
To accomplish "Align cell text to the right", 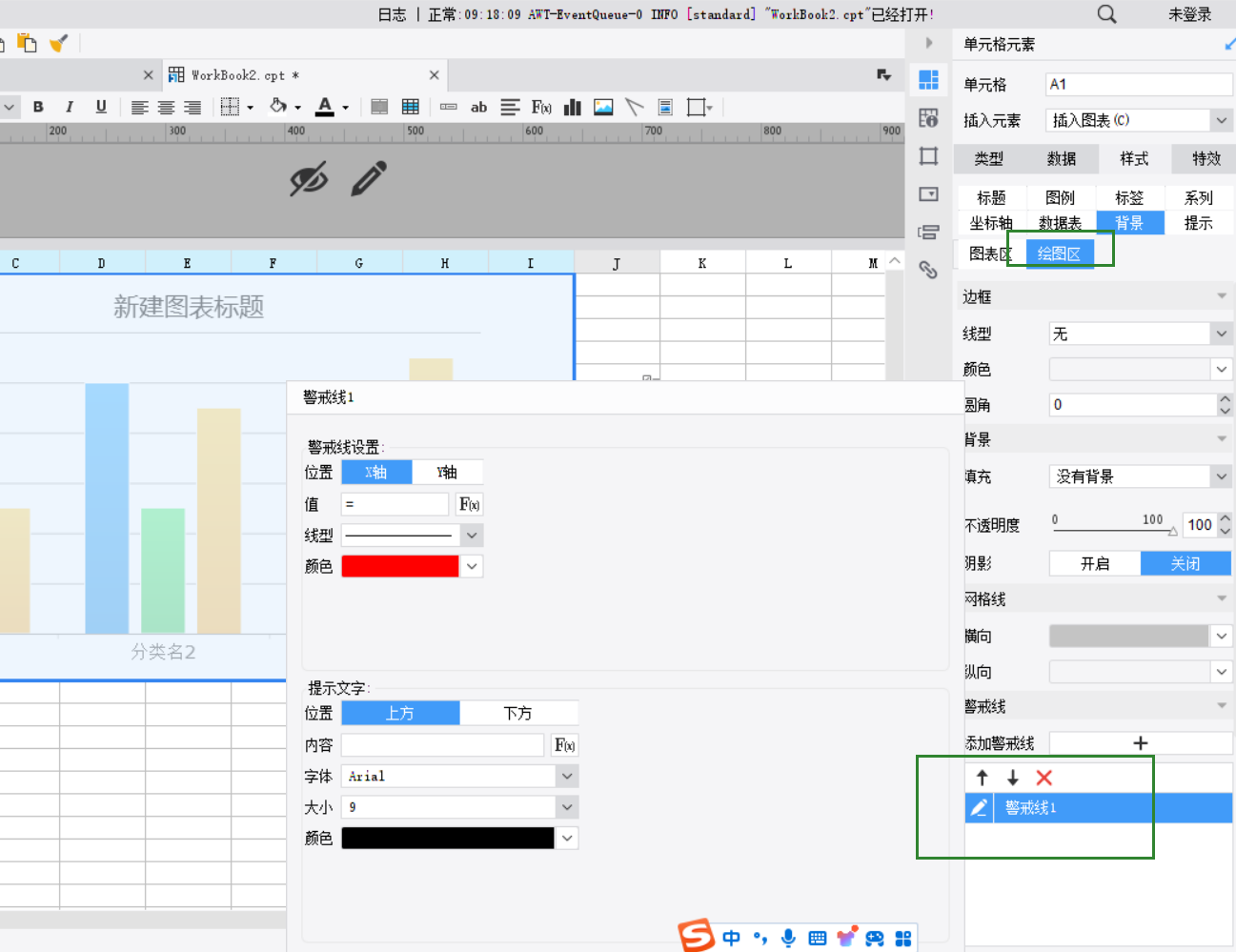I will [x=192, y=107].
